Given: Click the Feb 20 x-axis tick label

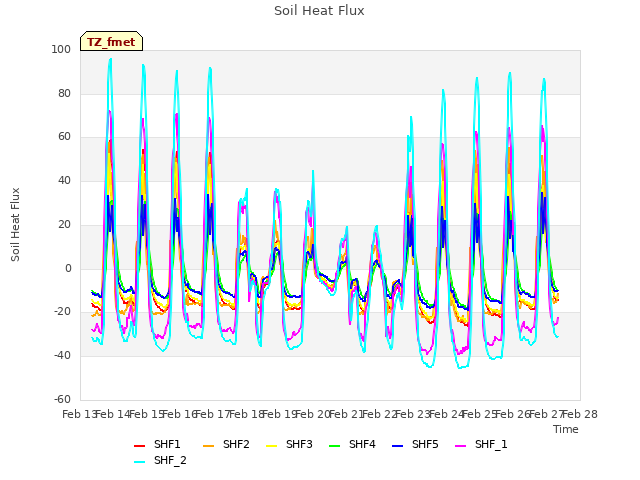Looking at the screenshot, I should pos(312,414).
